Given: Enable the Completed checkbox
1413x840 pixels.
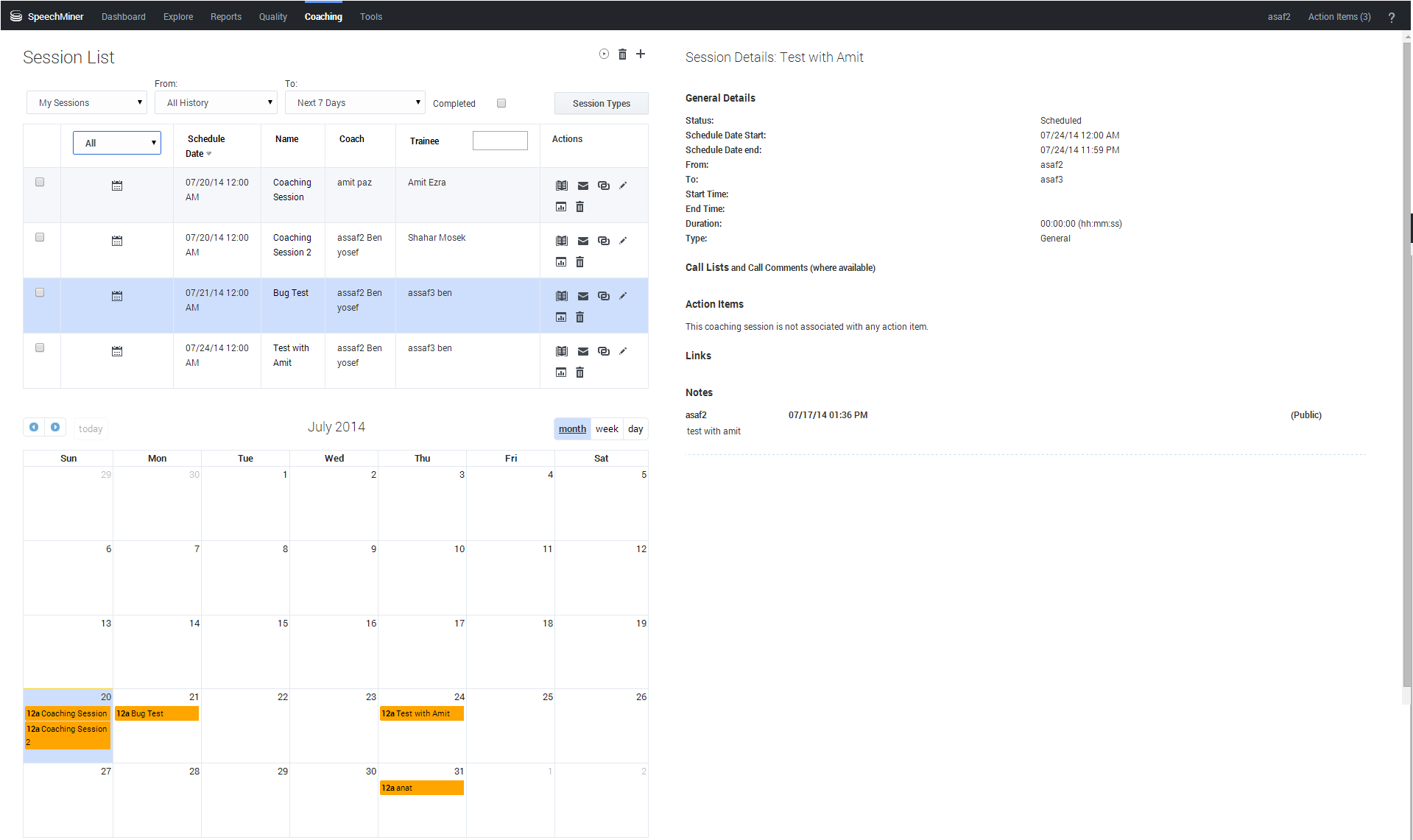Looking at the screenshot, I should pos(501,103).
